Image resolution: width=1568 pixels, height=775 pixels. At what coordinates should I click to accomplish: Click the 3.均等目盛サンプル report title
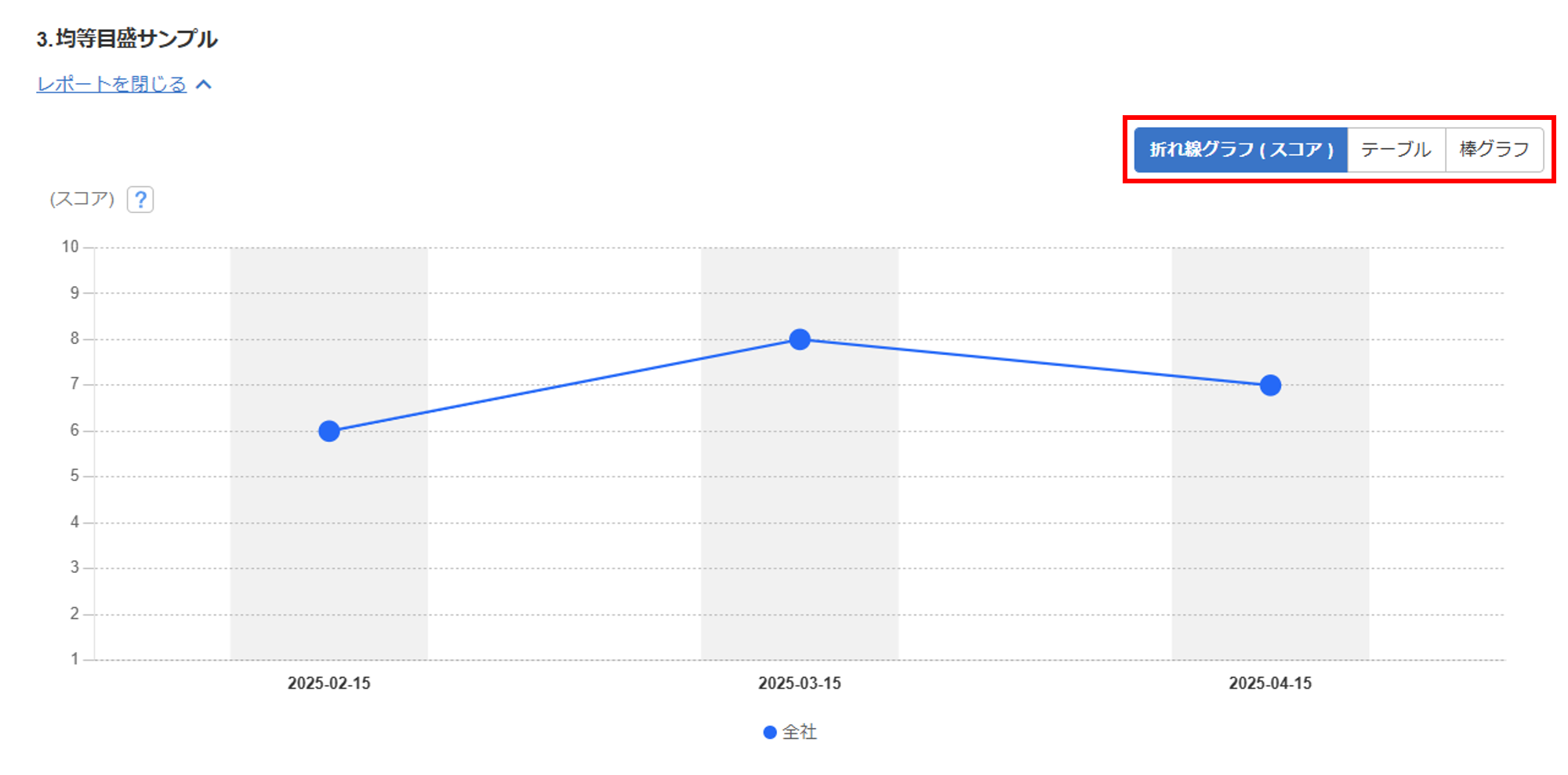tap(127, 38)
